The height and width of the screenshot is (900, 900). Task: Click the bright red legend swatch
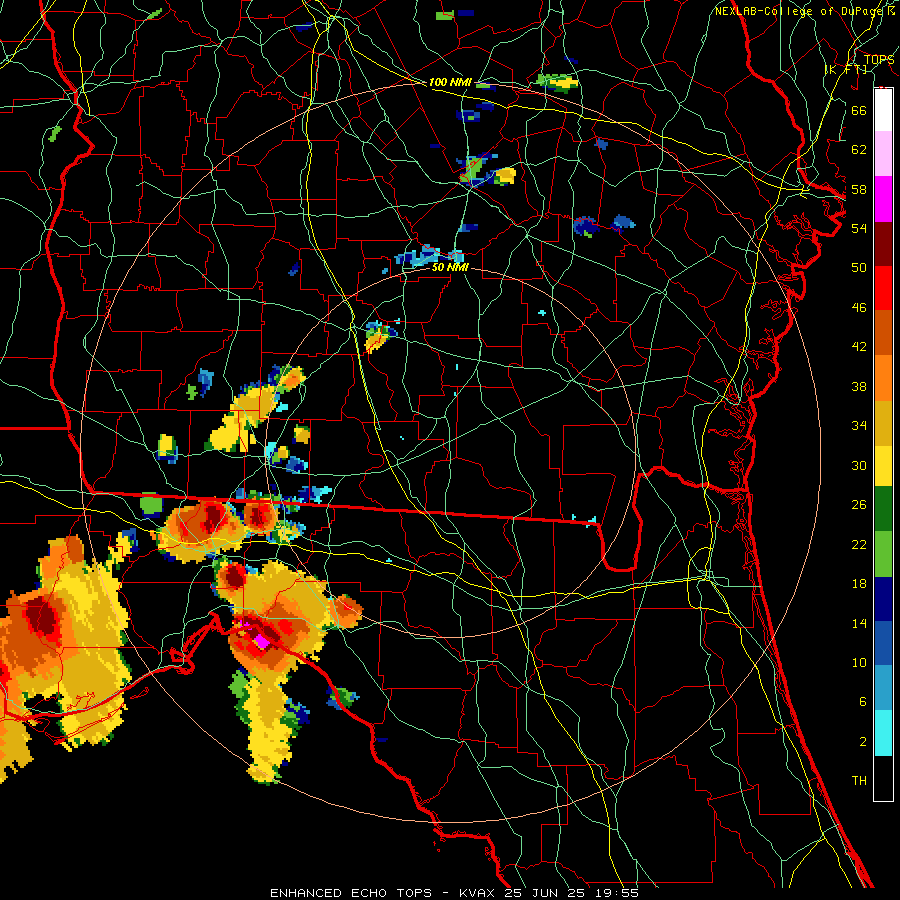[x=883, y=288]
